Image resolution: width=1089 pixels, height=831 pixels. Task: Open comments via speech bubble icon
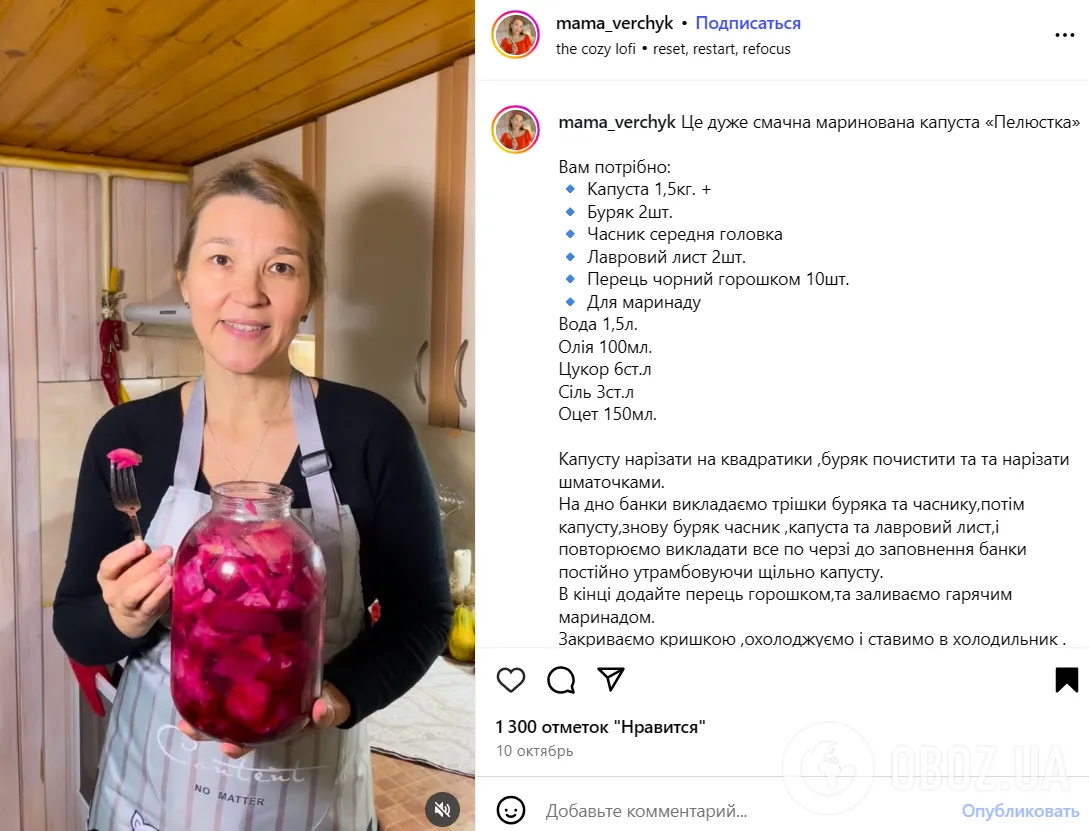[560, 680]
